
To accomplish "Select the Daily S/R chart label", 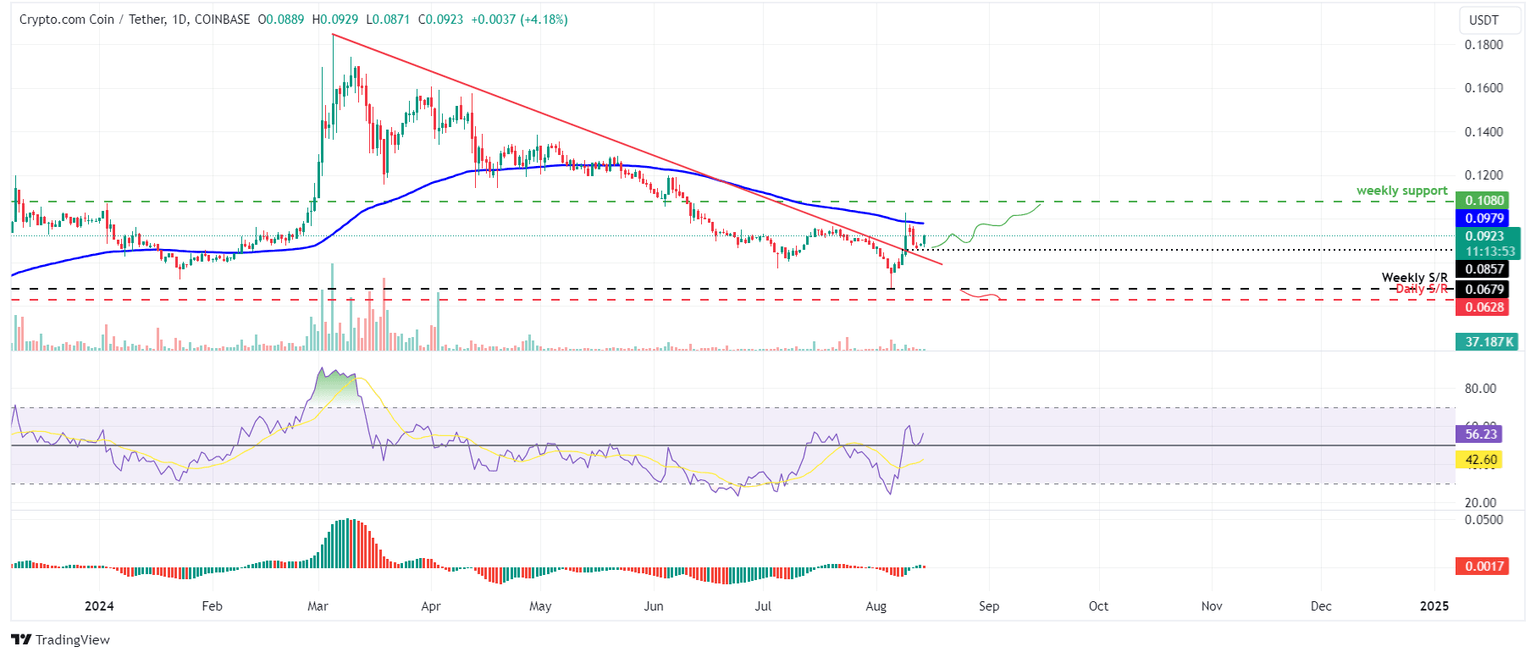I will [x=1423, y=288].
